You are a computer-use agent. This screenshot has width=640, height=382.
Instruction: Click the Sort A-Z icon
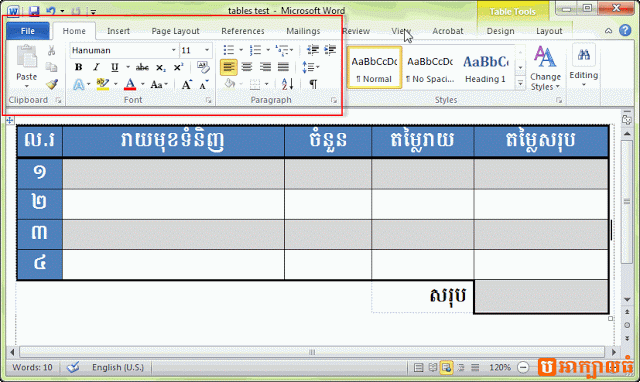(x=287, y=84)
